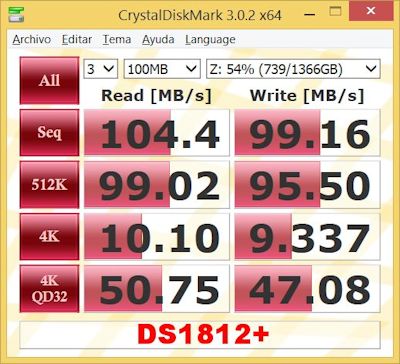Run the 4K random test
This screenshot has height=364, width=400.
coord(49,237)
